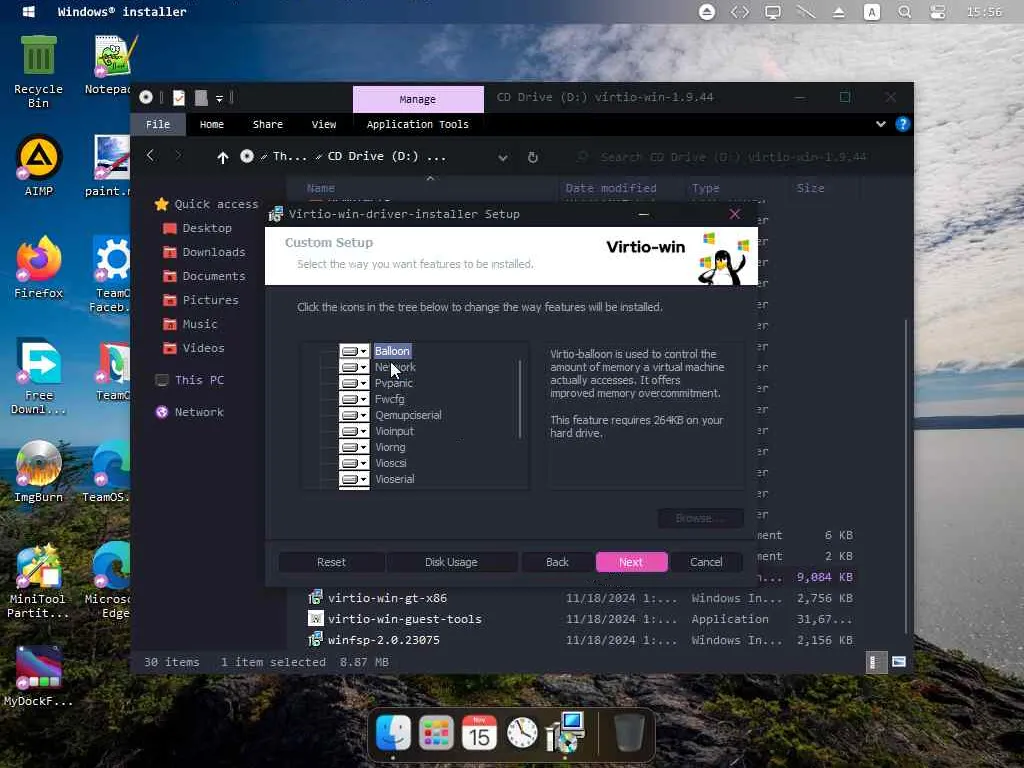Open MiniTool Partition Wizard shortcut
Viewport: 1024px width, 768px height.
(x=37, y=581)
